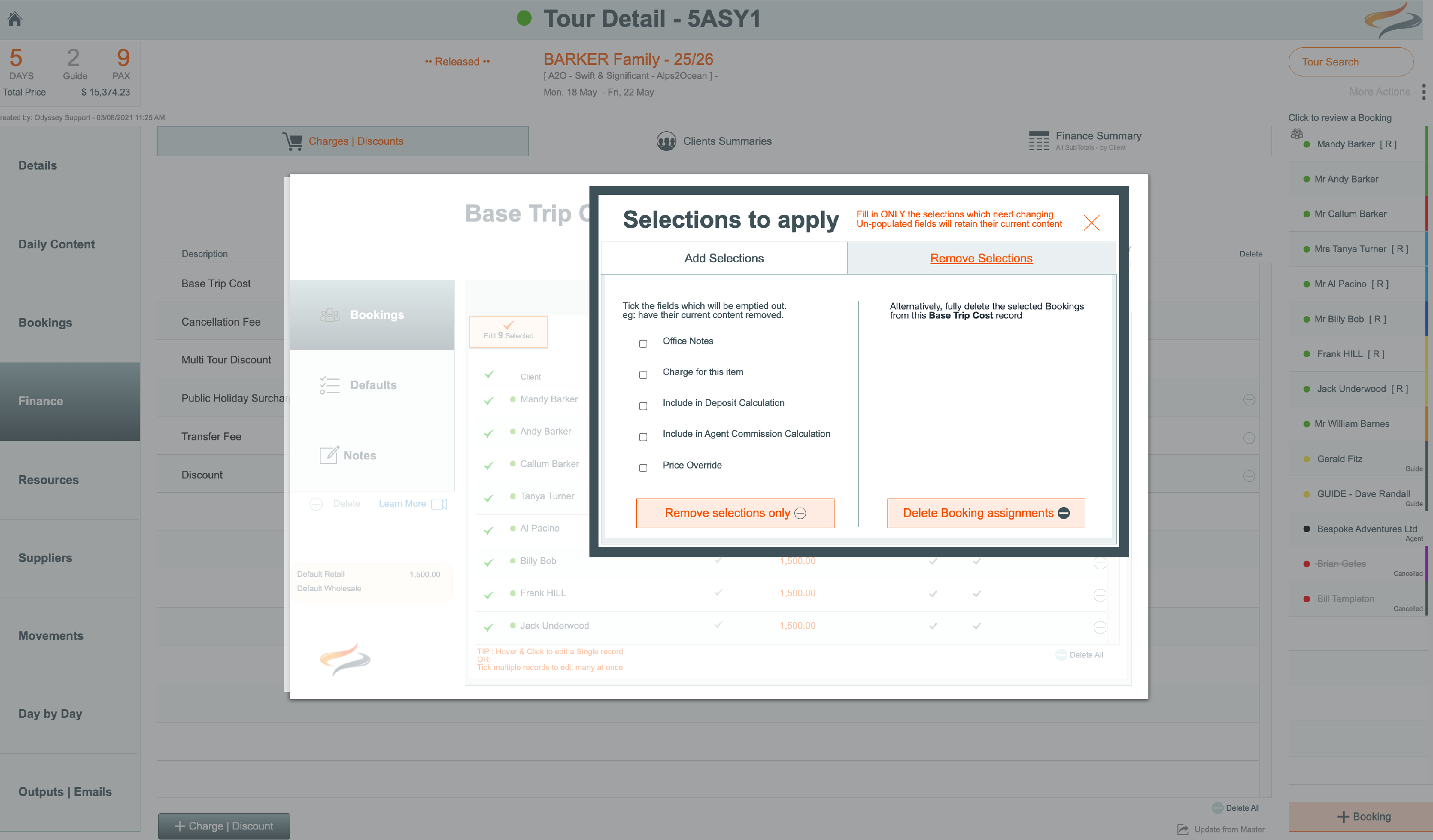Click the add Charge | Discount button
1433x840 pixels.
pyautogui.click(x=224, y=826)
